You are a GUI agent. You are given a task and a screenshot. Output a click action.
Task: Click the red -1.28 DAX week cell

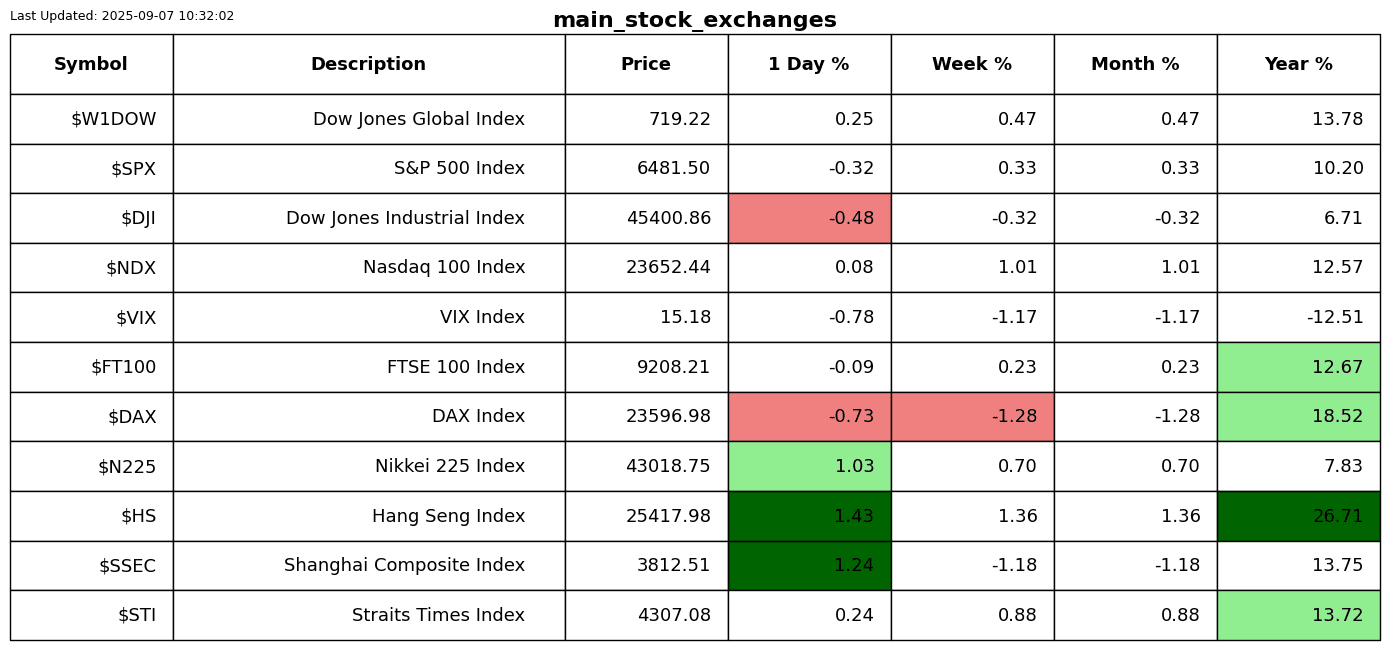point(972,417)
